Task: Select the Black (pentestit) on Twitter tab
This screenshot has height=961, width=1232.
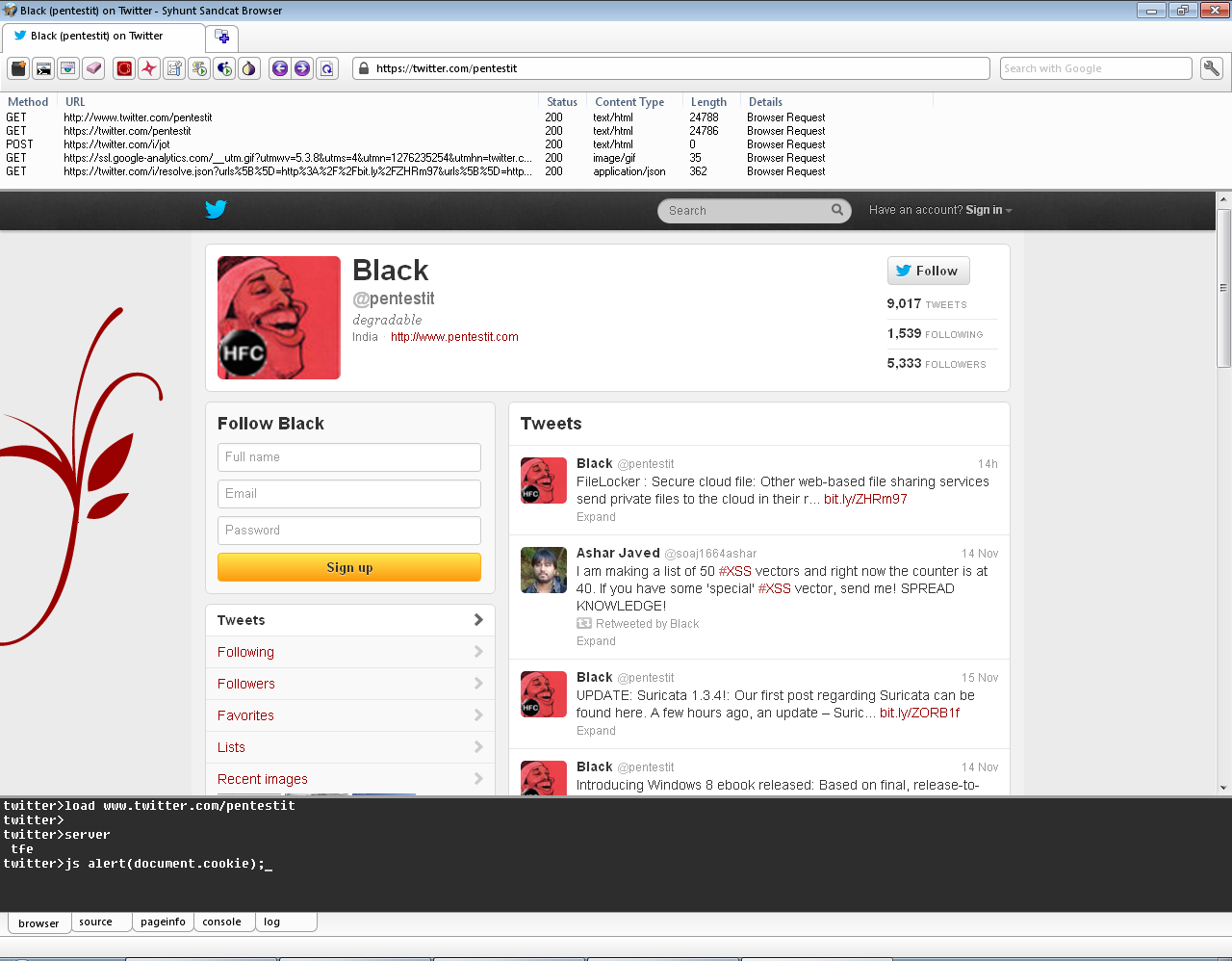Action: coord(104,37)
